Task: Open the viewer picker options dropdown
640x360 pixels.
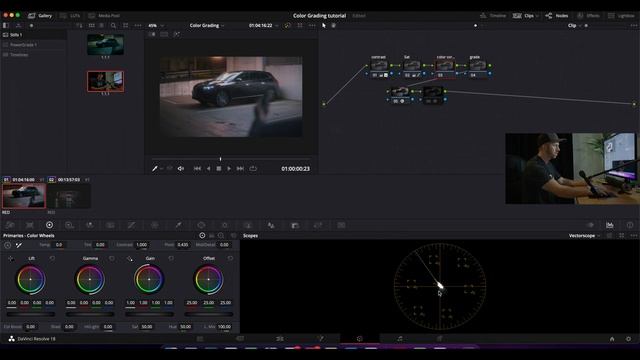Action: [162, 168]
